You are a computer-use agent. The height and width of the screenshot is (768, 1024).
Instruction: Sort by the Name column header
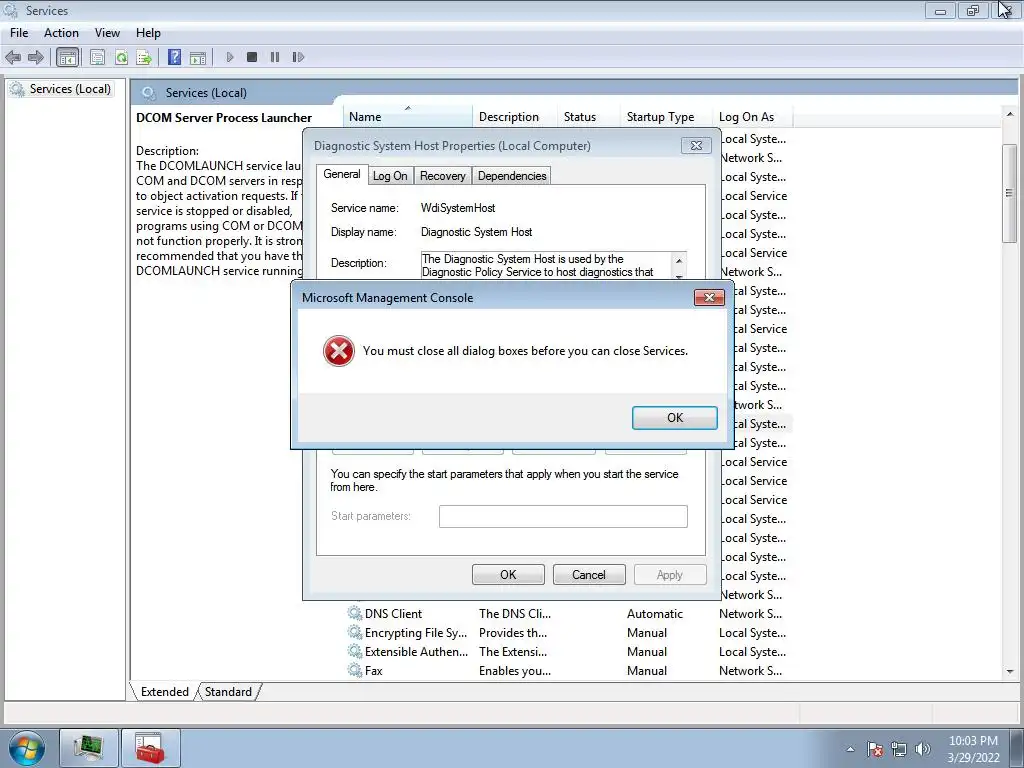[407, 117]
